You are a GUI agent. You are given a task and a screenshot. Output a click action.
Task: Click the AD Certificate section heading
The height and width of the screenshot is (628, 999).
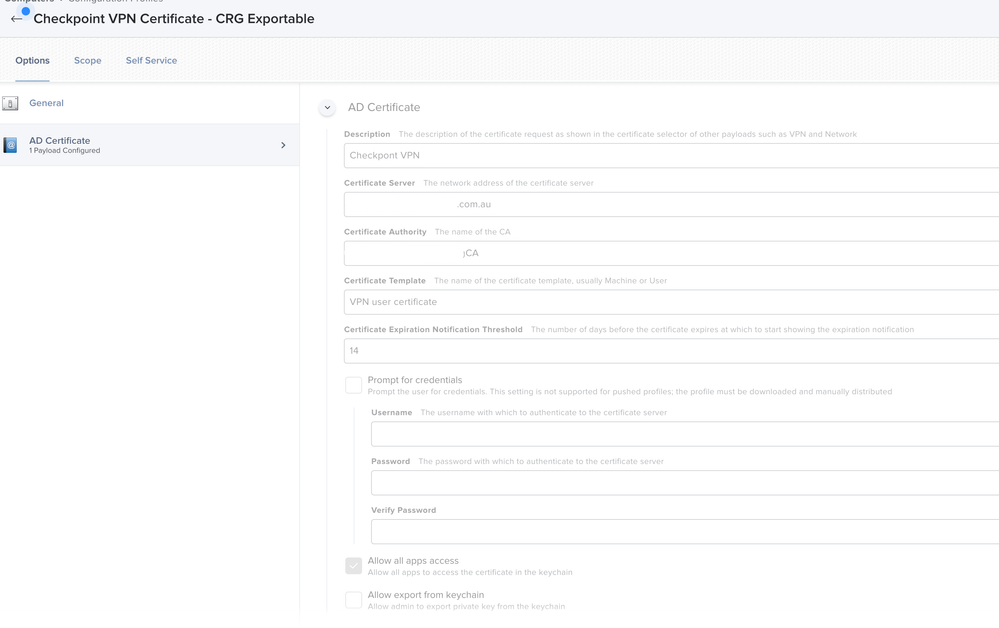[x=384, y=108]
